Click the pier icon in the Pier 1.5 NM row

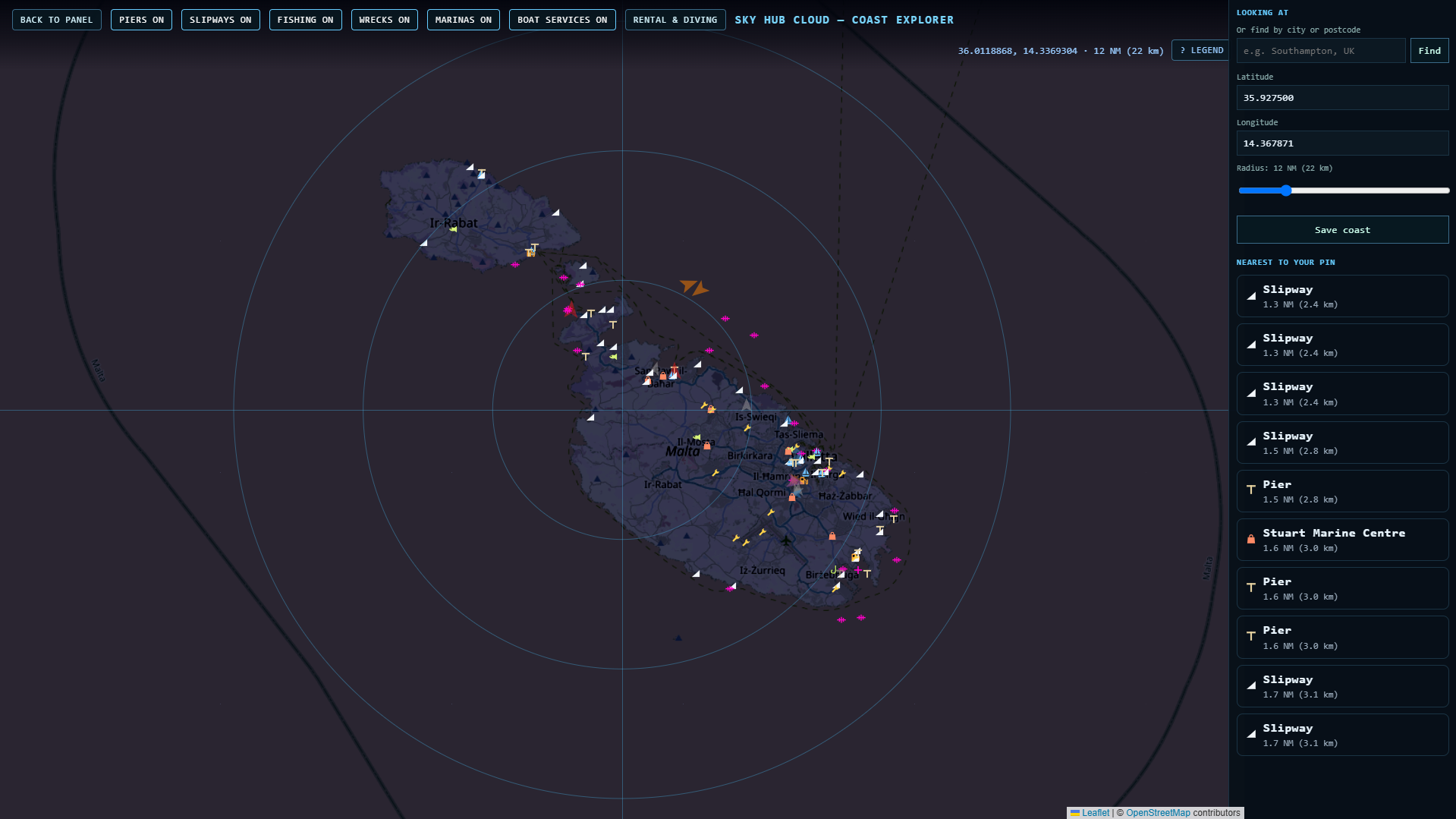click(x=1251, y=490)
